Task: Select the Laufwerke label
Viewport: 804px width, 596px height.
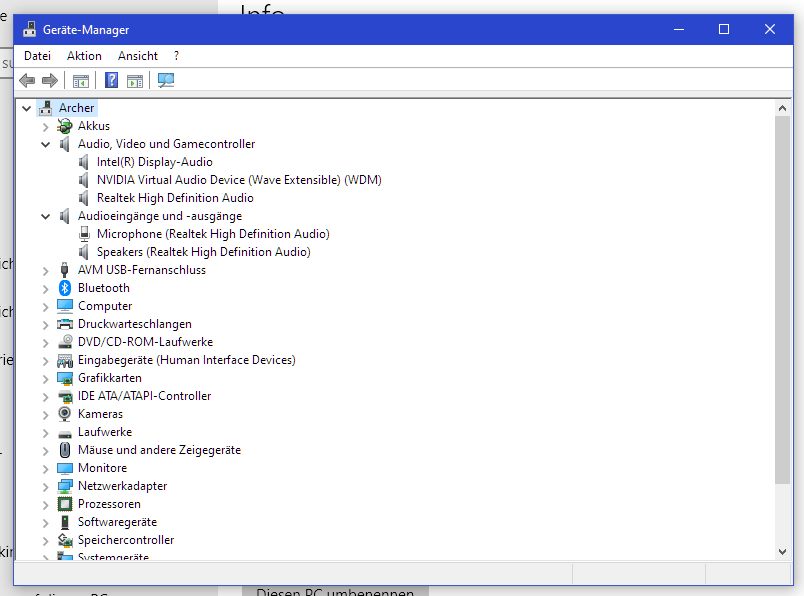Action: pos(105,432)
